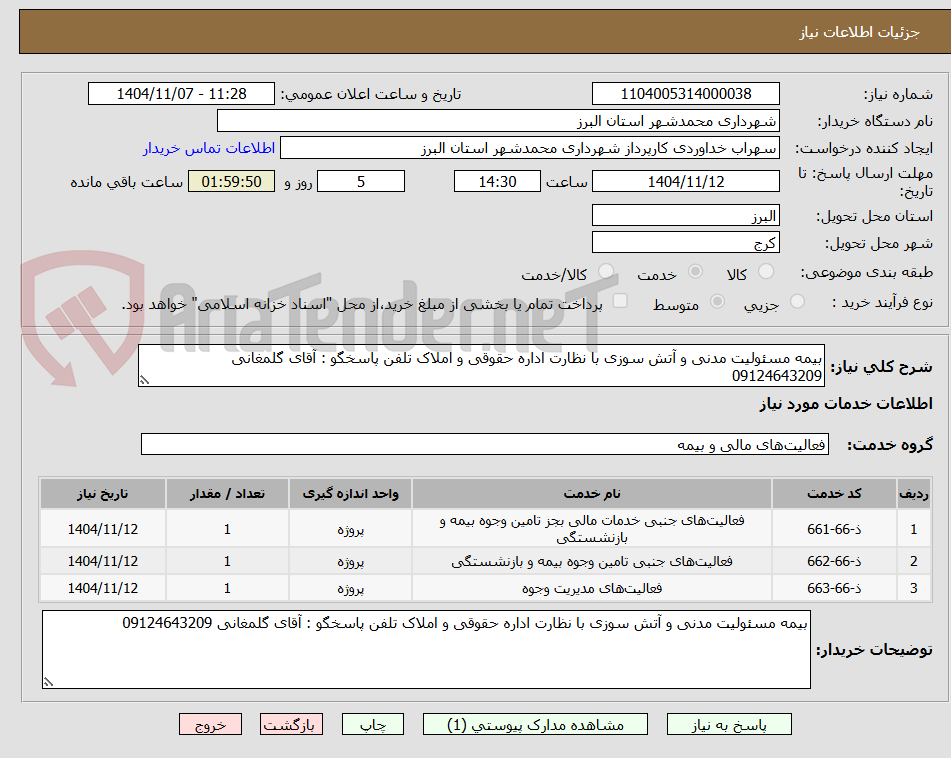
Task: Click the service name cell in row 1
Action: (592, 529)
